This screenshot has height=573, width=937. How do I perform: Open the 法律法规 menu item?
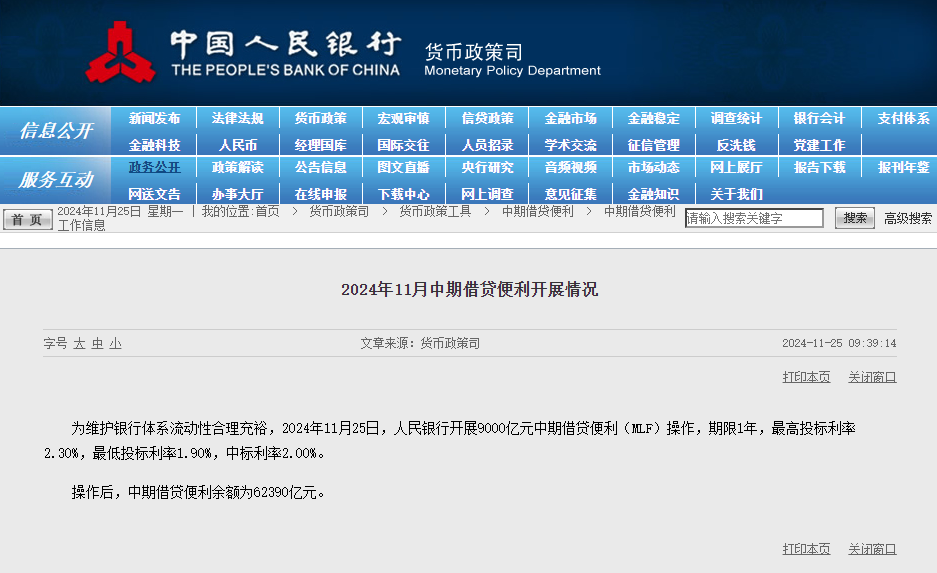click(237, 118)
